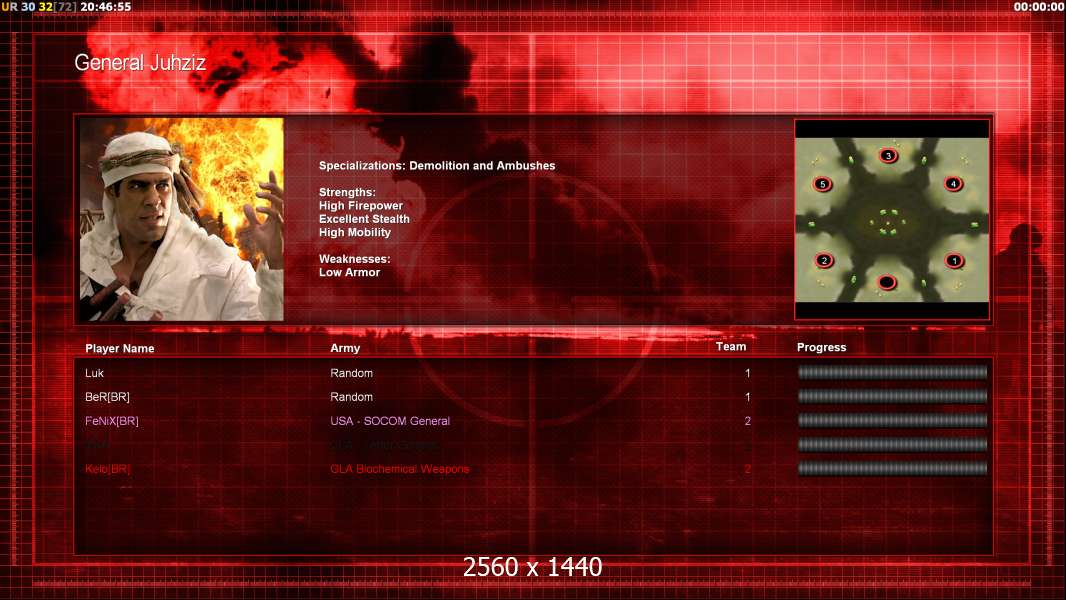Click start position 4 on the map
1066x600 pixels.
953,183
